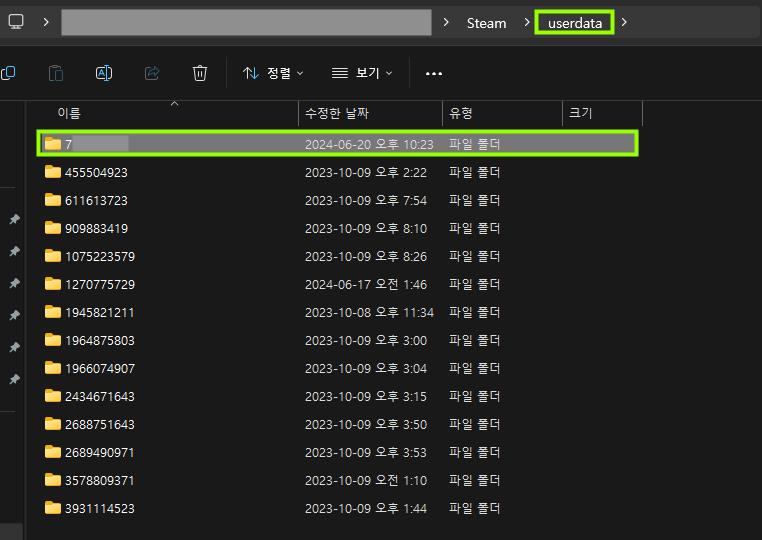The height and width of the screenshot is (540, 762).
Task: Open the 보기 view dropdown
Action: pyautogui.click(x=362, y=73)
